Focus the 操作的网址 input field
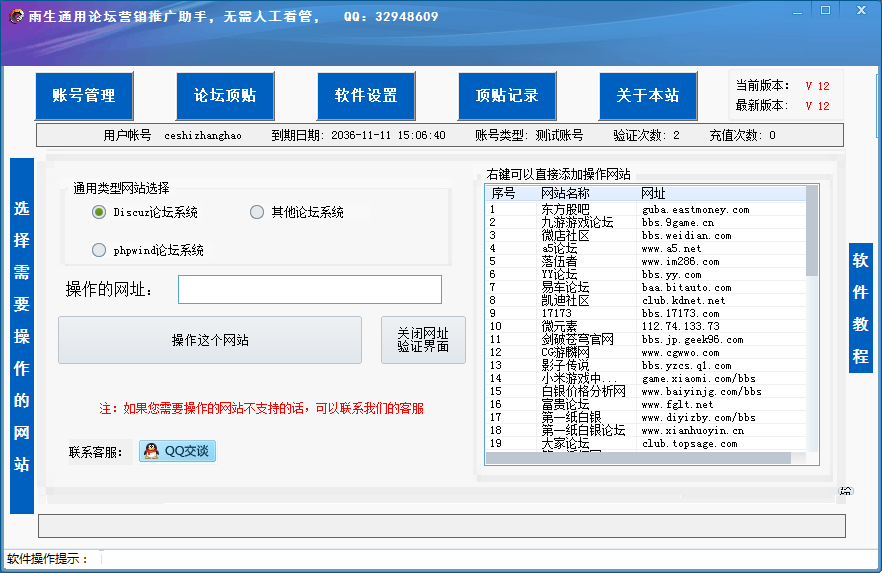Image resolution: width=882 pixels, height=573 pixels. coord(309,290)
